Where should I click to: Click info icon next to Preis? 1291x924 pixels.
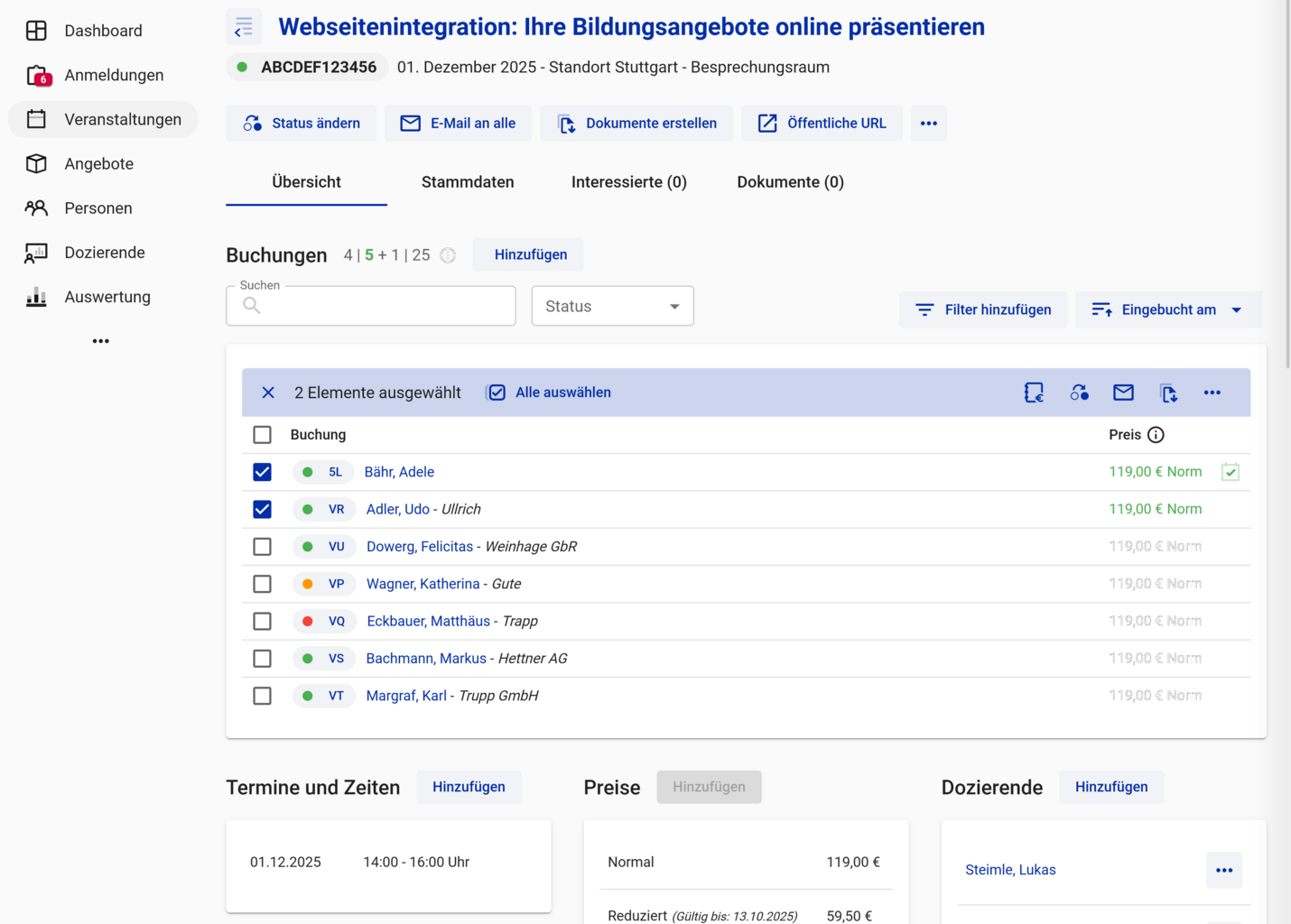click(1156, 435)
